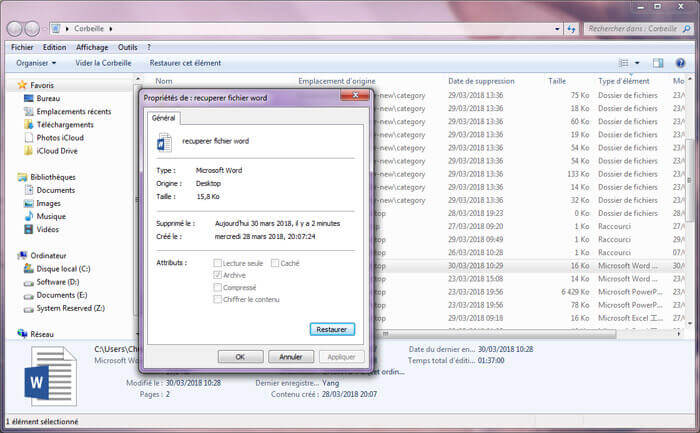Select the Général tab in properties
This screenshot has width=700, height=433.
[x=163, y=118]
